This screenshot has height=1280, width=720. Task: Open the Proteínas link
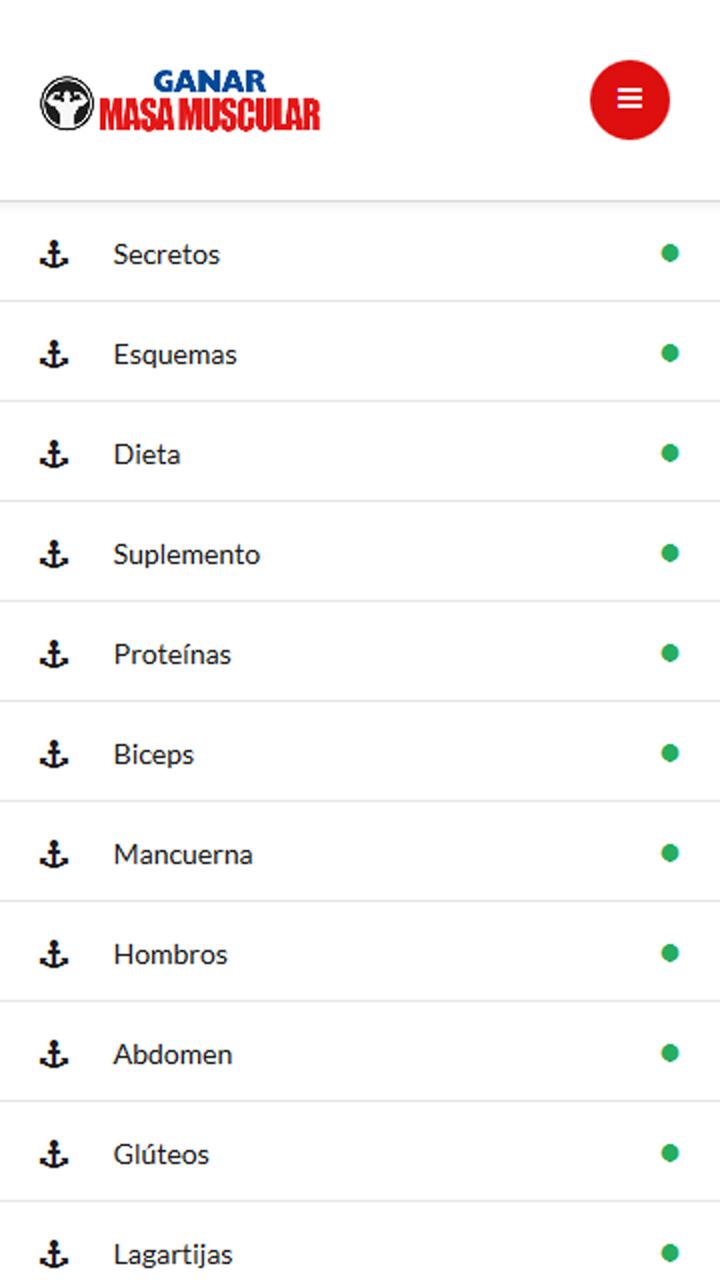pyautogui.click(x=172, y=654)
